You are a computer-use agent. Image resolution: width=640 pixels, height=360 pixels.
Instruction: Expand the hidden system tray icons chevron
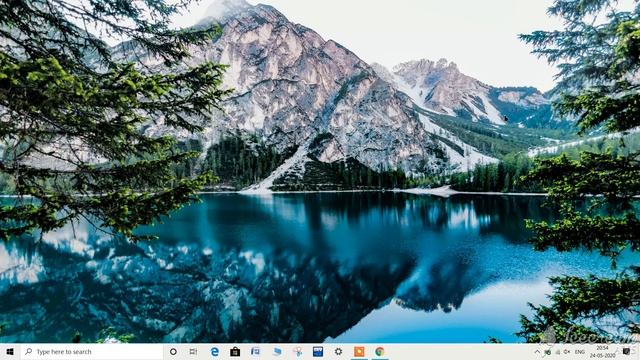[537, 351]
